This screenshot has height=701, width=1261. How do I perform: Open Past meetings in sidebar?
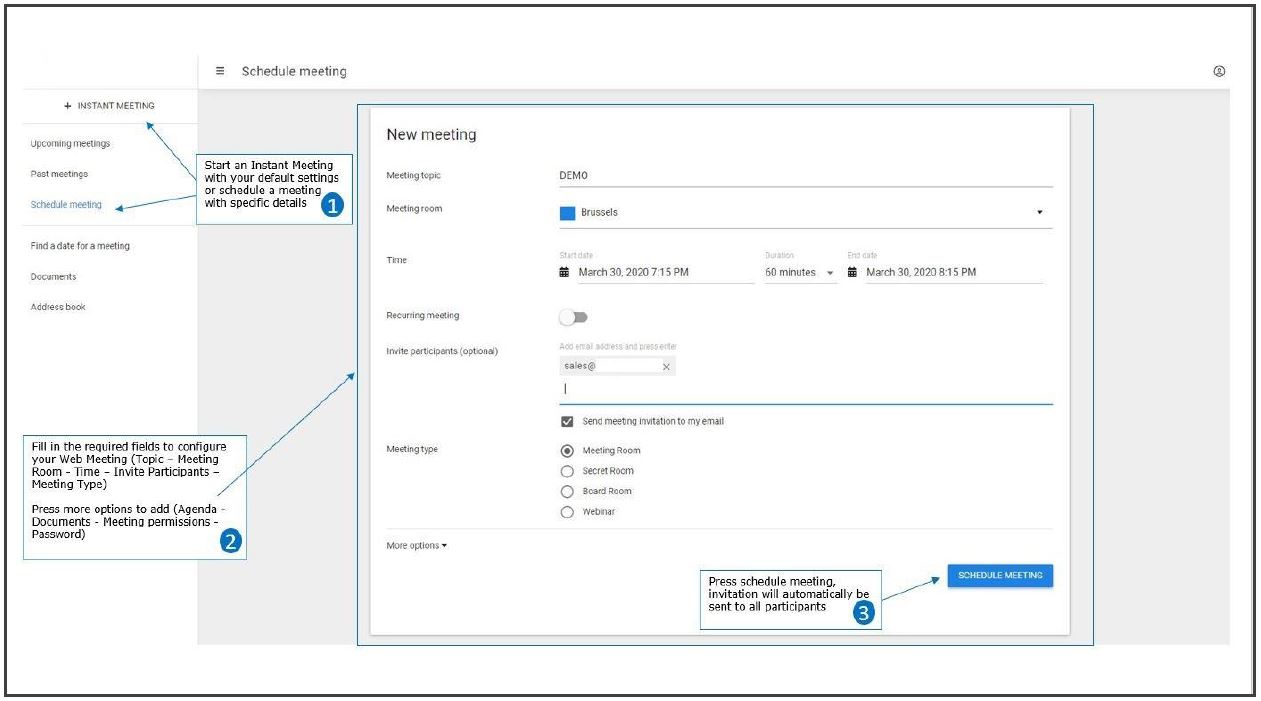click(59, 174)
